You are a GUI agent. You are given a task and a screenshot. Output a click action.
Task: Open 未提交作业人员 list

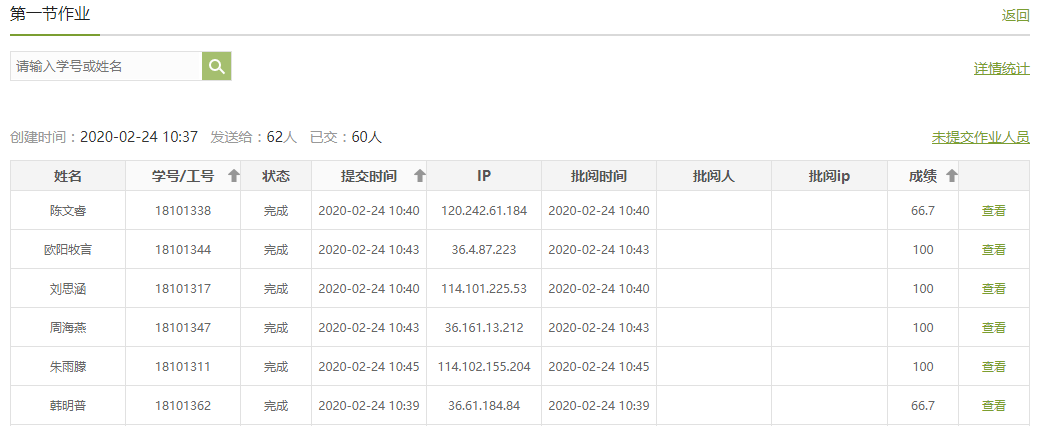tap(980, 137)
